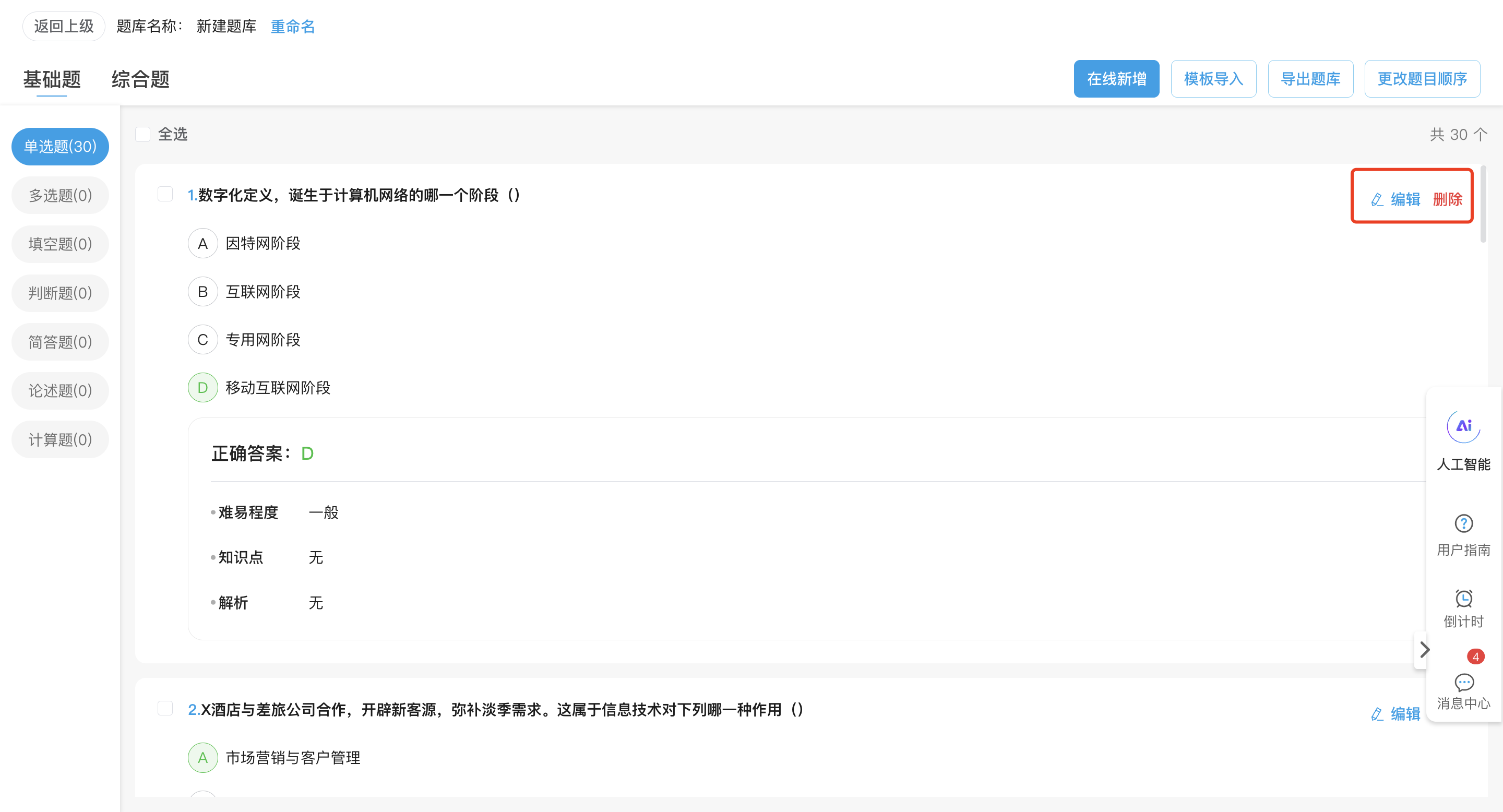The height and width of the screenshot is (812, 1503).
Task: Click the 新建题库 bank name
Action: [x=226, y=26]
